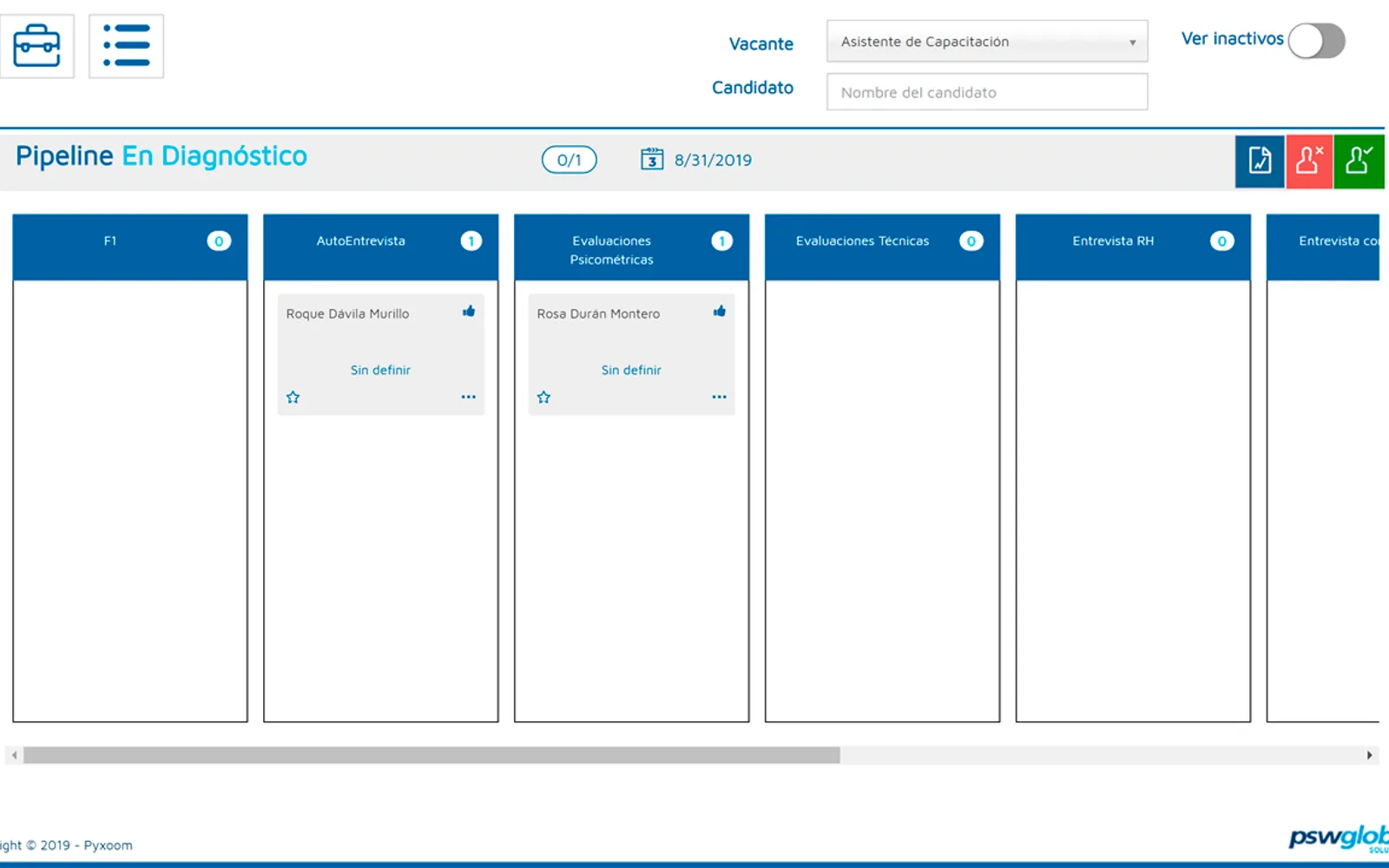Open the blue report document icon

[1260, 161]
